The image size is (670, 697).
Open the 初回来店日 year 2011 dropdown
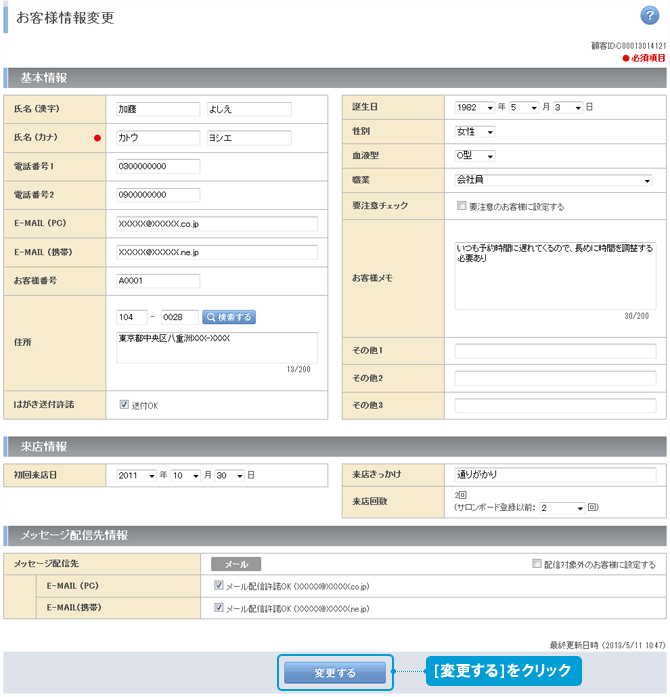pos(136,475)
